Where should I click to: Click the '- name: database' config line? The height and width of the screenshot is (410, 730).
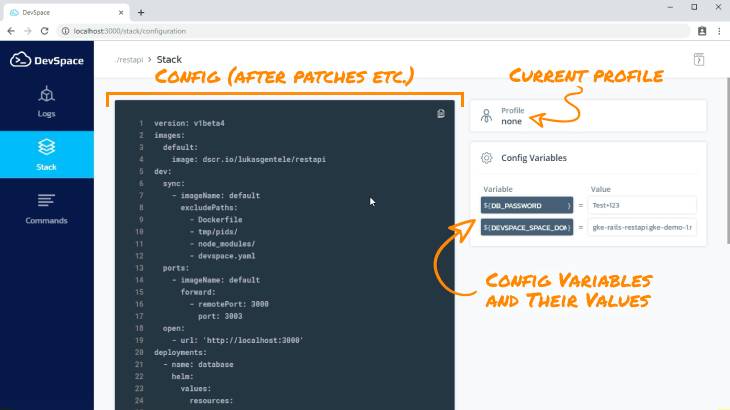click(198, 365)
